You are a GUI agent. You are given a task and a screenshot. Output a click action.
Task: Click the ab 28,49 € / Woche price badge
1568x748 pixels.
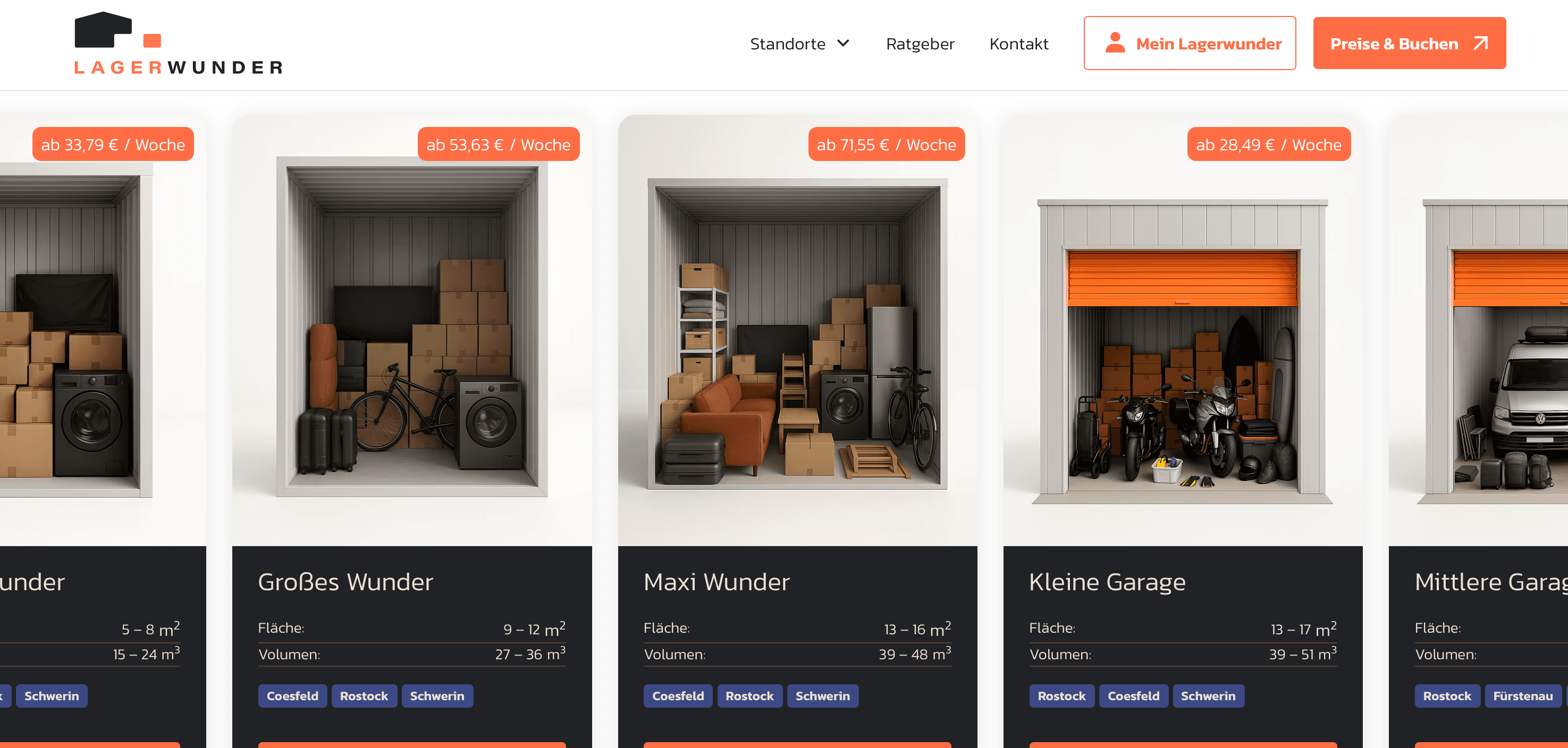(1269, 144)
